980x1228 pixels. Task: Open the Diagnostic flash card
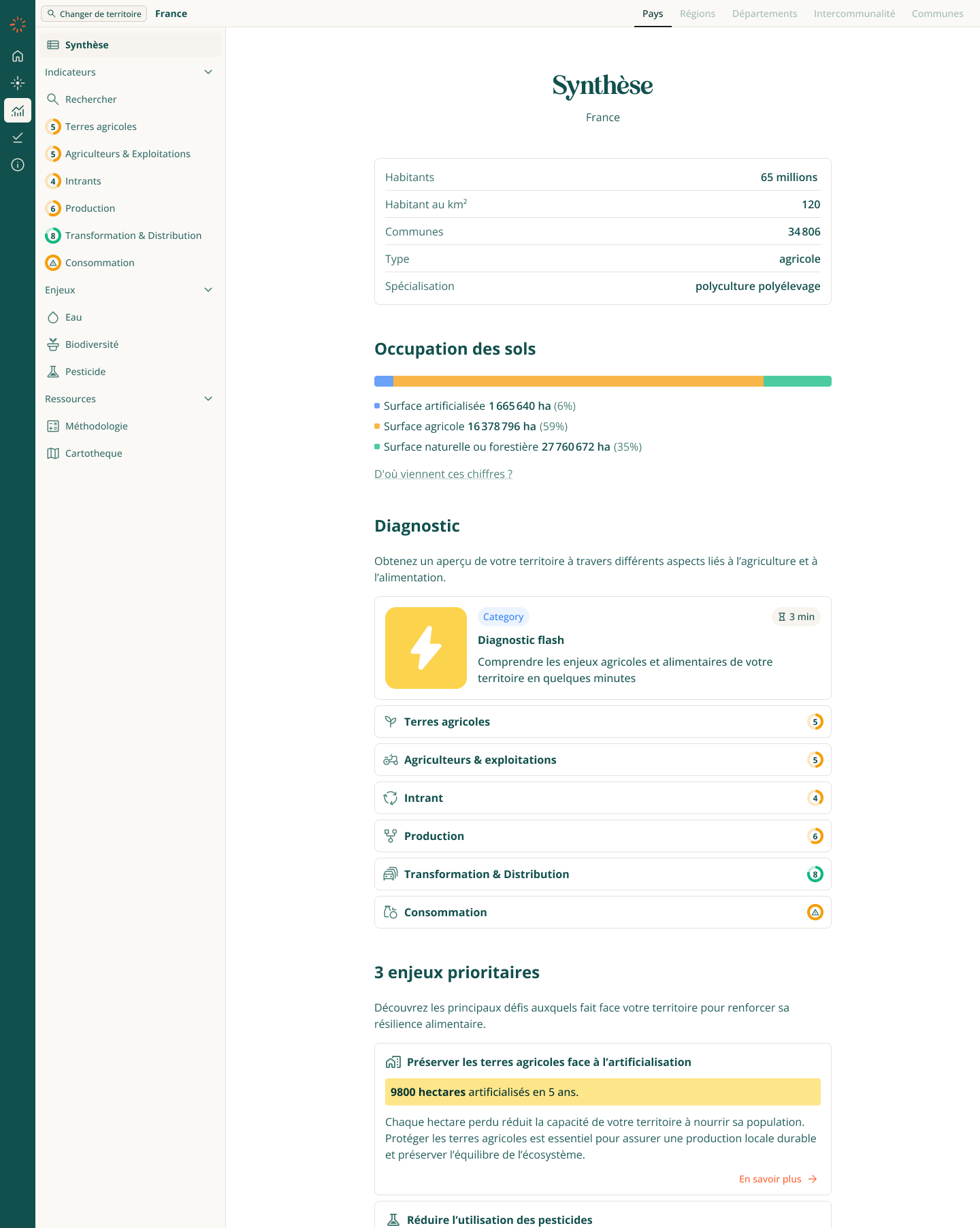(x=602, y=648)
